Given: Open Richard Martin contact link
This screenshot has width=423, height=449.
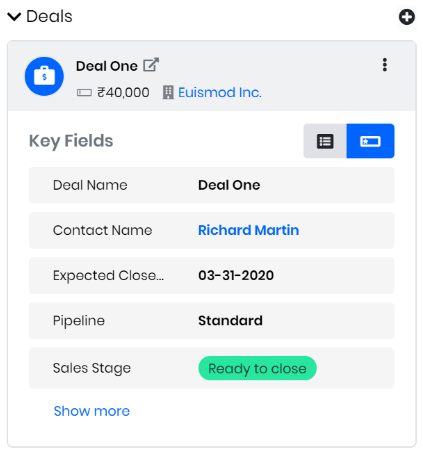Looking at the screenshot, I should pyautogui.click(x=248, y=230).
